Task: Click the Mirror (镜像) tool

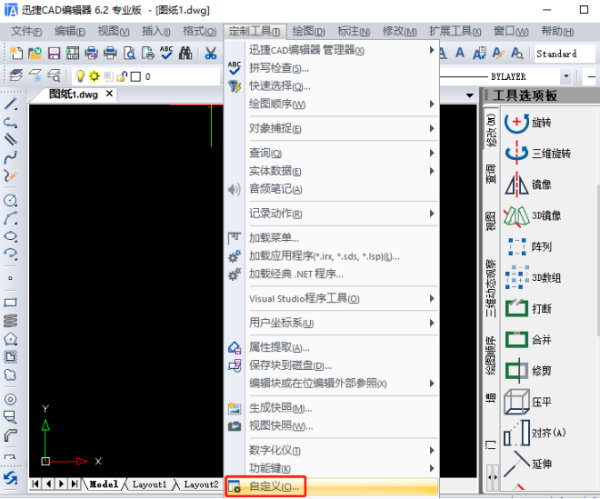Action: tap(528, 184)
